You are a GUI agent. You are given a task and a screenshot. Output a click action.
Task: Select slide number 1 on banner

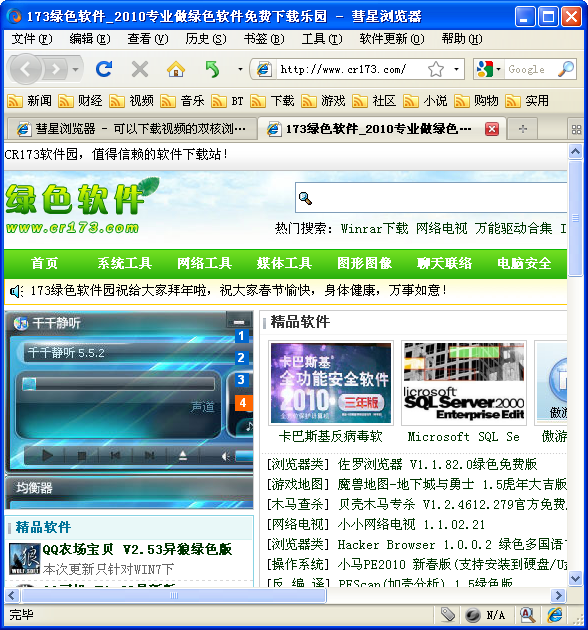pos(241,336)
